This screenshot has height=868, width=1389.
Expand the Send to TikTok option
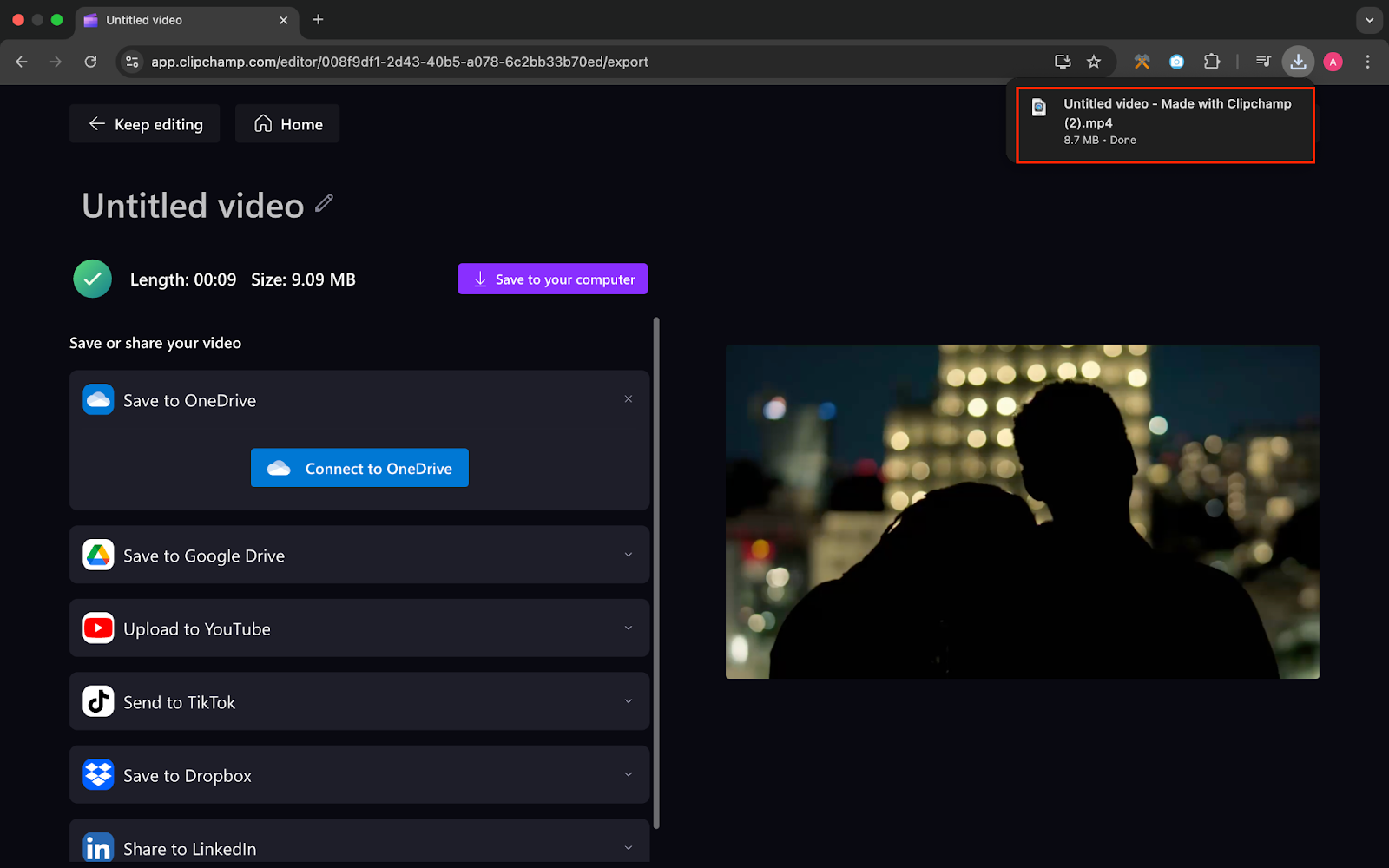pyautogui.click(x=629, y=701)
